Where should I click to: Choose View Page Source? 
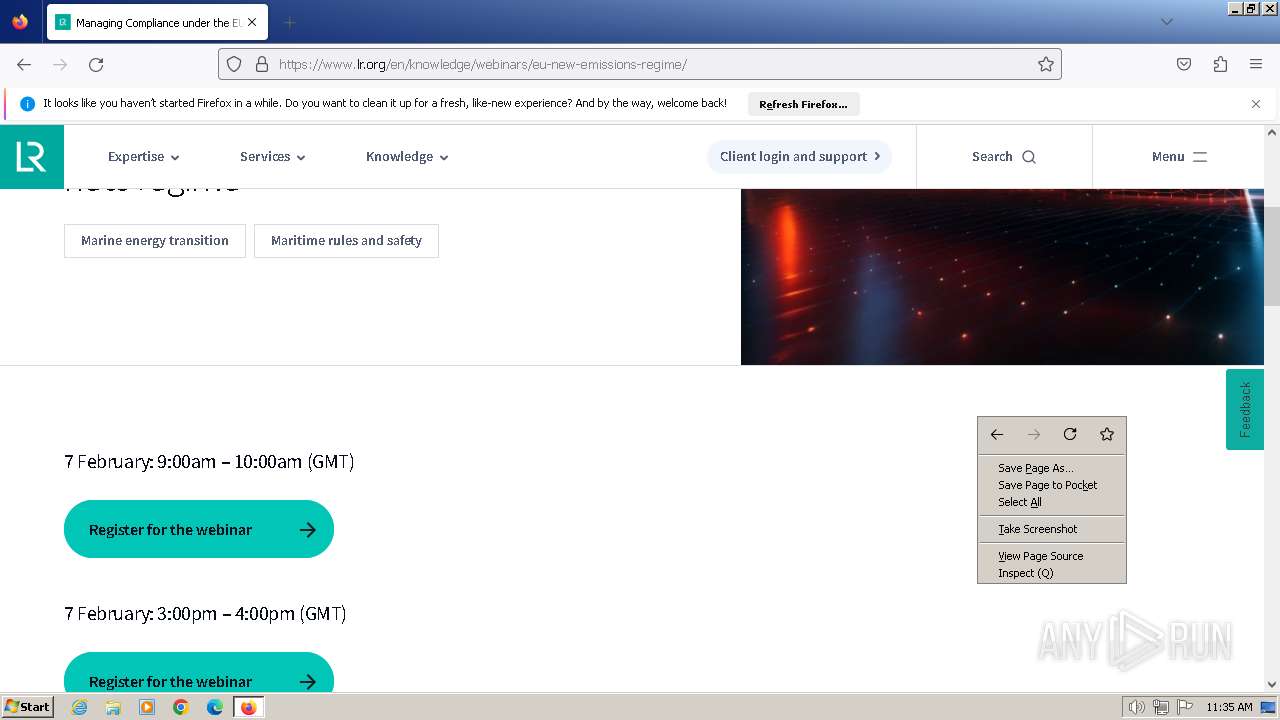point(1052,556)
